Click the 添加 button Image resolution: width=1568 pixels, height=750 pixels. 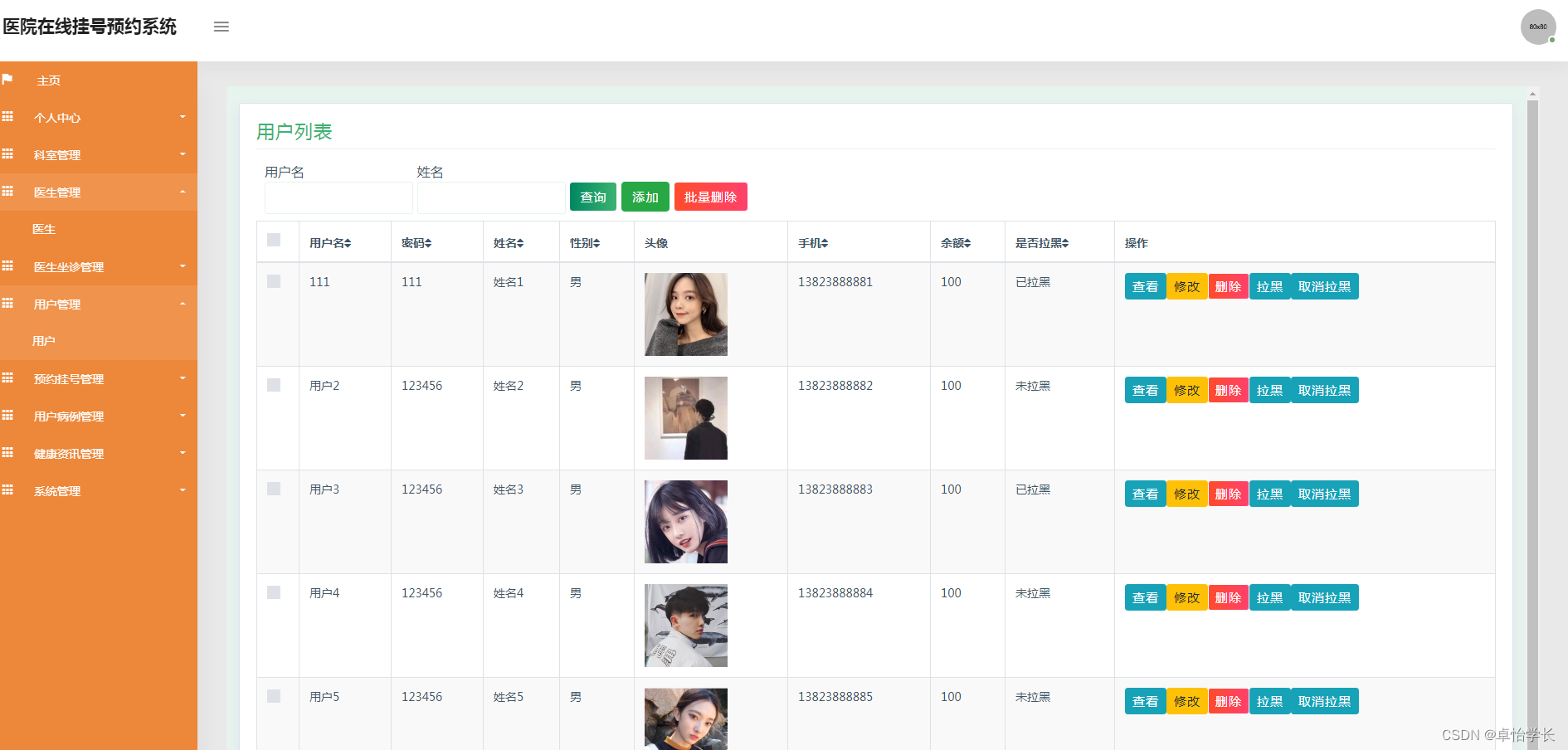click(645, 197)
